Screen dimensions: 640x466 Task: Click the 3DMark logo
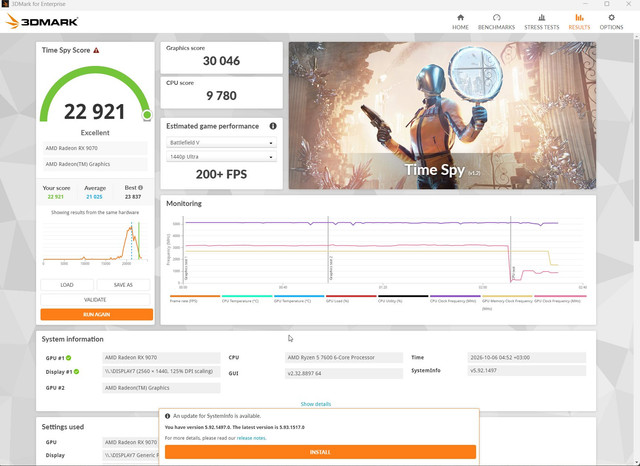(x=42, y=22)
